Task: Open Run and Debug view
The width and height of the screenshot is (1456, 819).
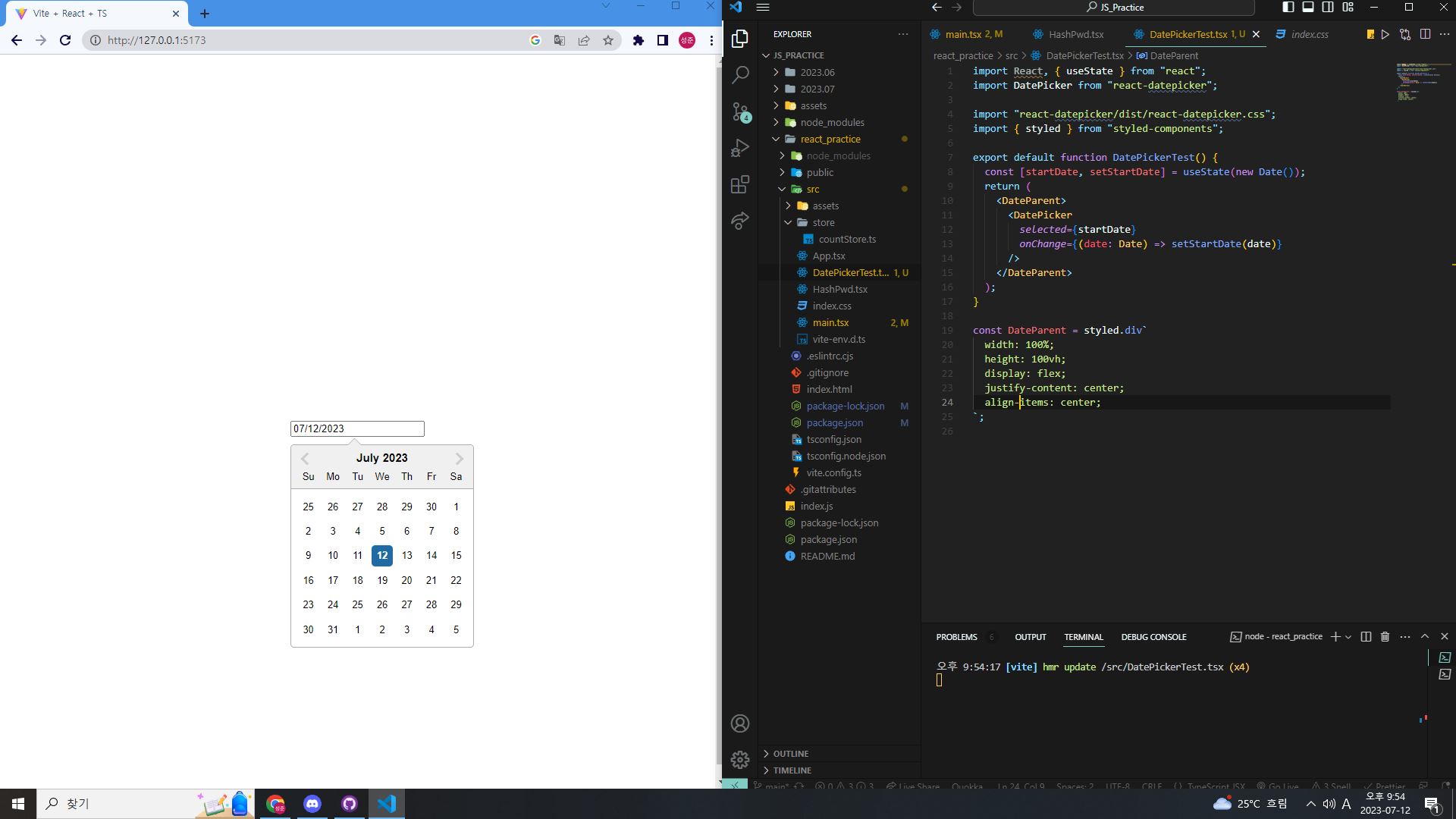Action: (x=740, y=148)
